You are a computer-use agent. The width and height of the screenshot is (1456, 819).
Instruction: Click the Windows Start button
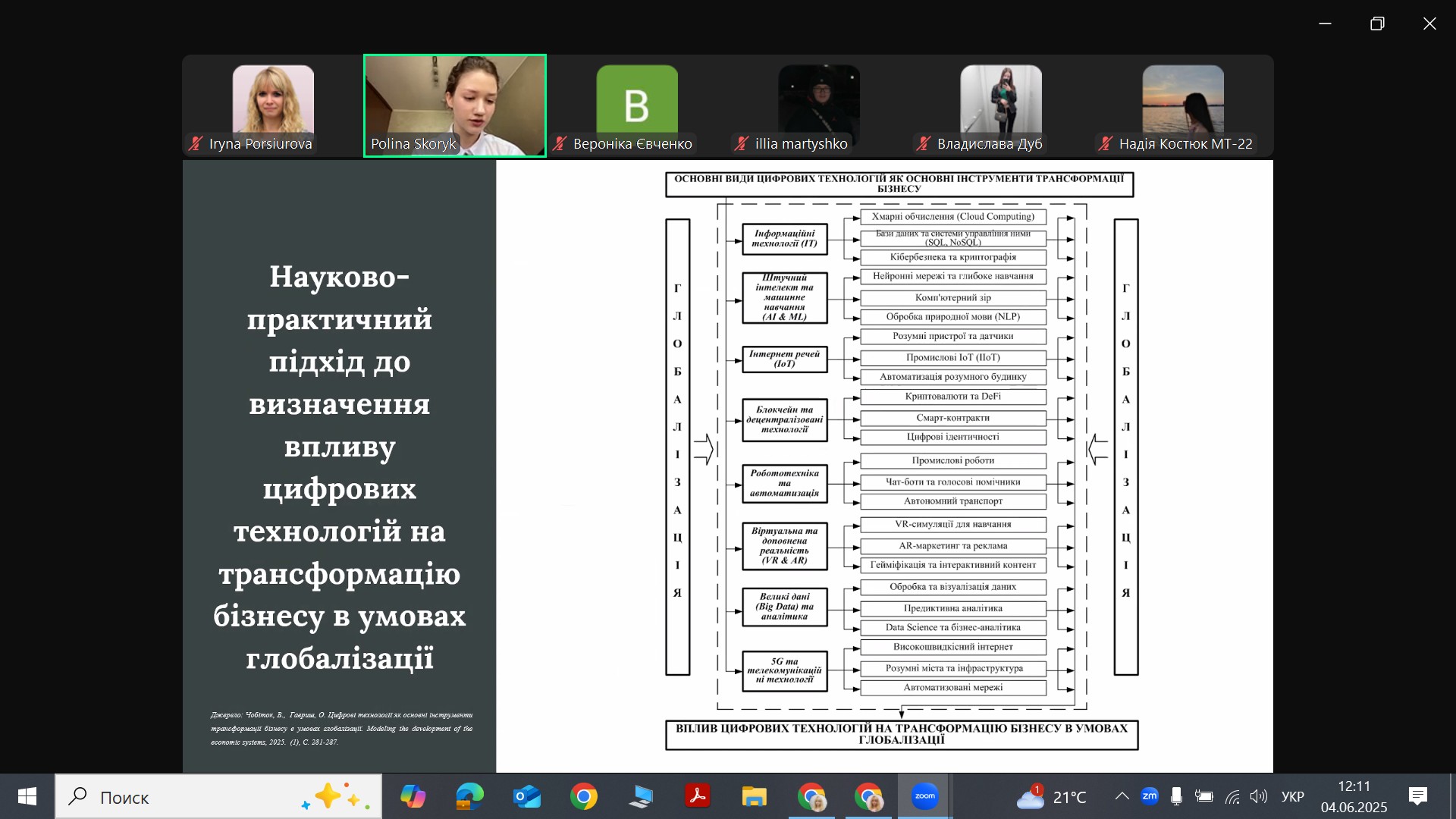tap(27, 796)
